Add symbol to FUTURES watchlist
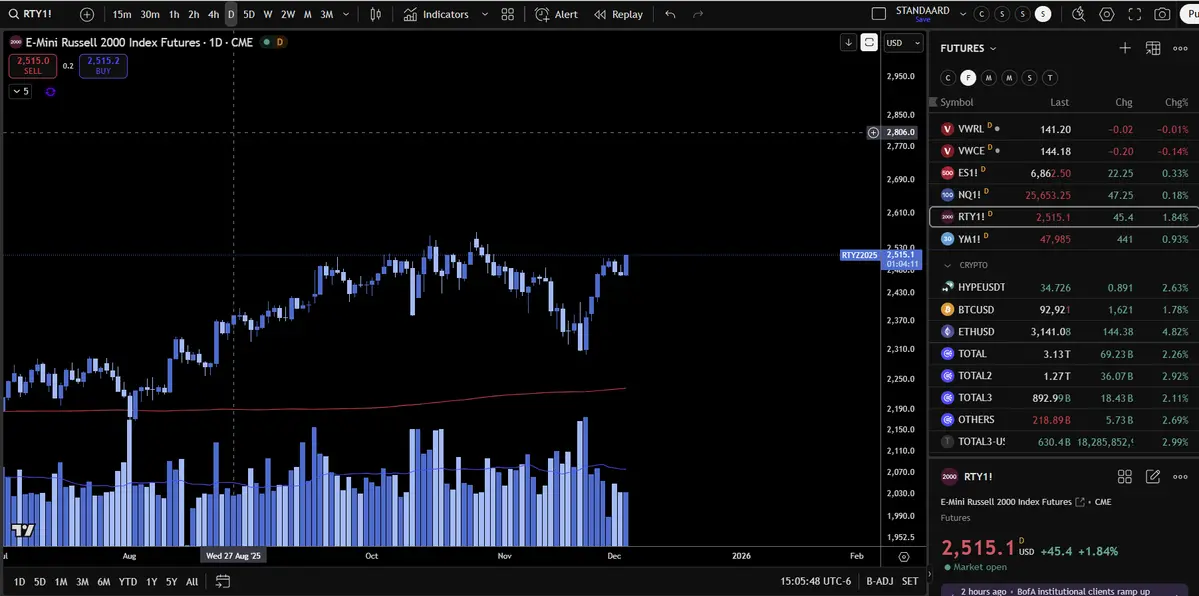This screenshot has width=1199, height=596. click(1125, 48)
